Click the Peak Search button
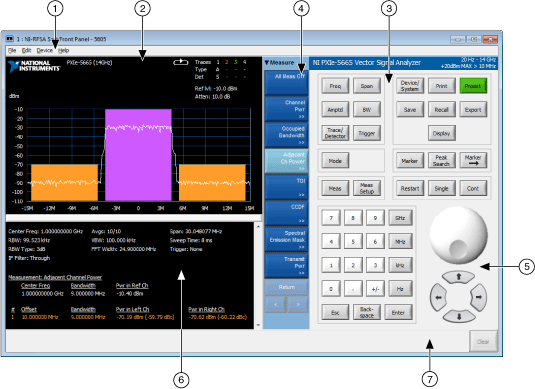 441,160
